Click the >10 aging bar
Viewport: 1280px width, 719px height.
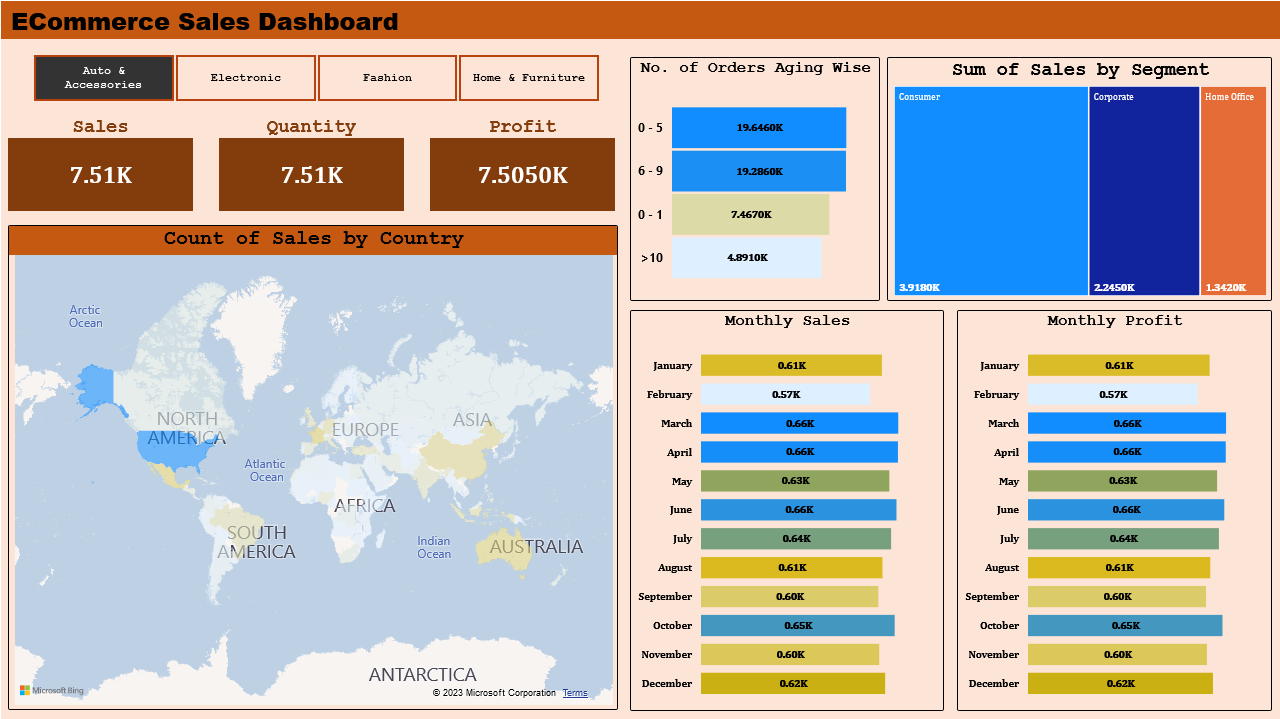pos(746,257)
